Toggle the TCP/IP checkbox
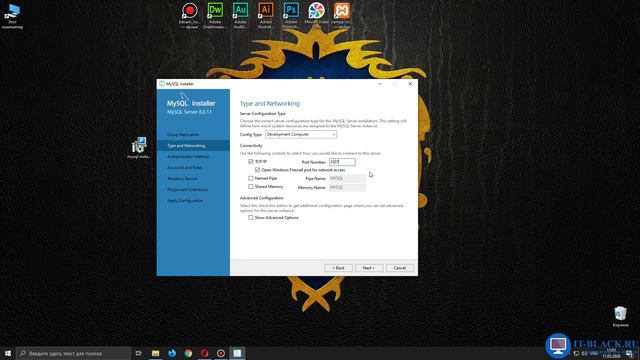This screenshot has height=360, width=640. pyautogui.click(x=251, y=162)
